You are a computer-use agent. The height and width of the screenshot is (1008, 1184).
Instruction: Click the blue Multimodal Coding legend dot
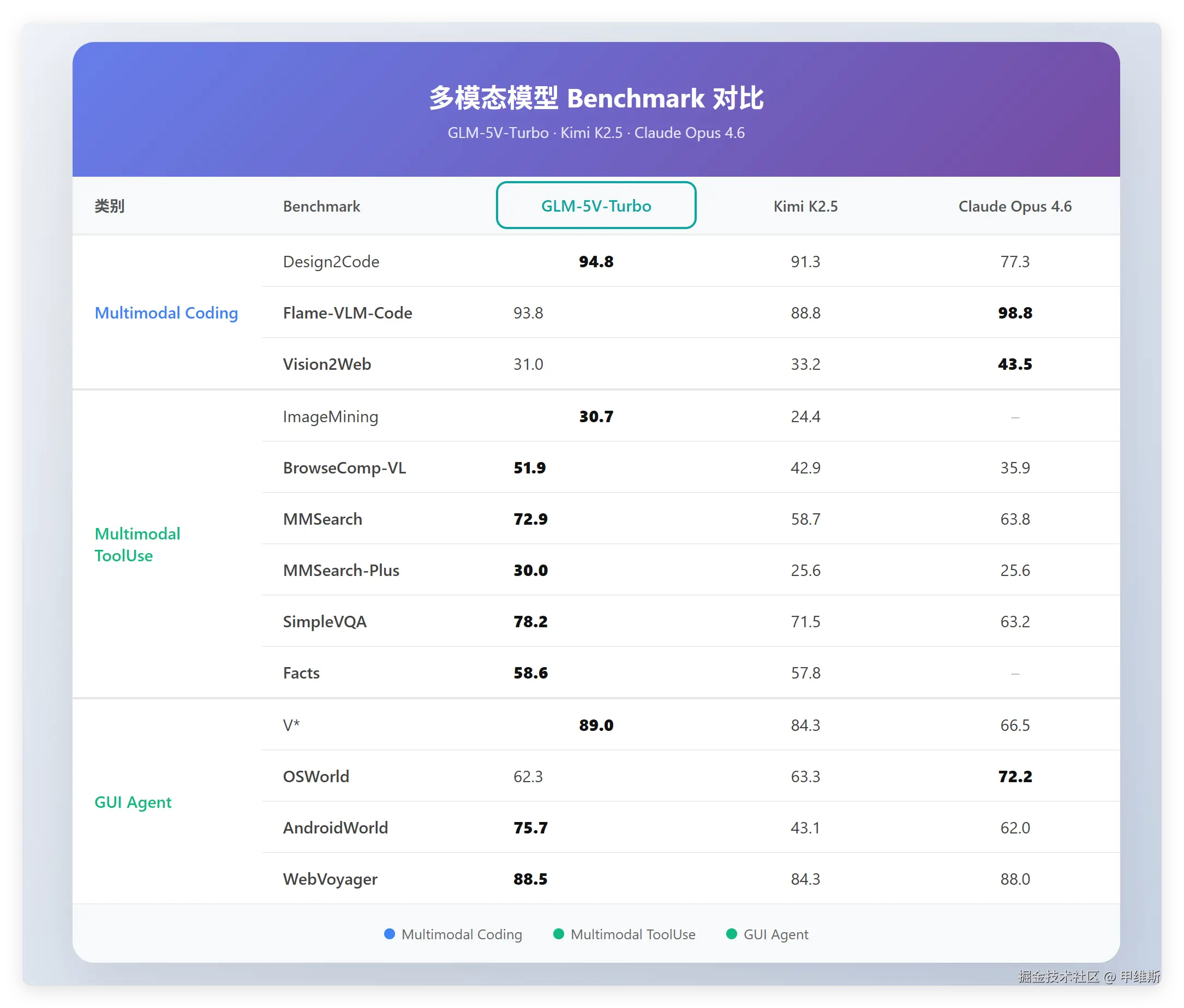pos(389,934)
